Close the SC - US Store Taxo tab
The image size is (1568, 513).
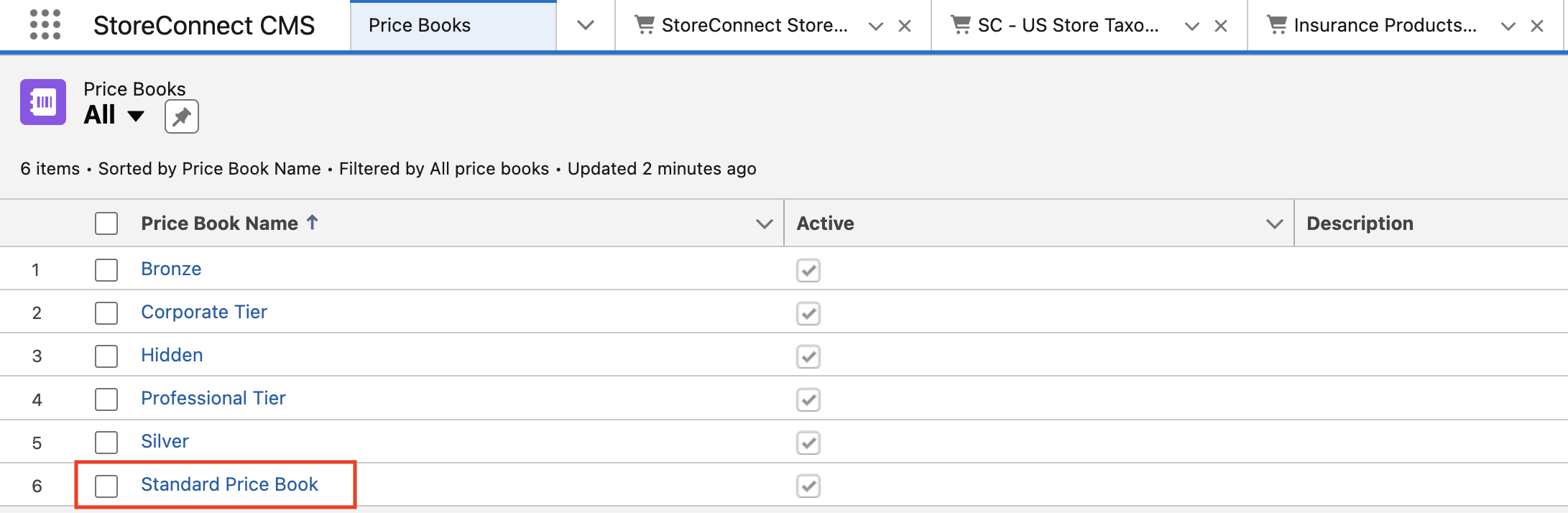(1221, 26)
